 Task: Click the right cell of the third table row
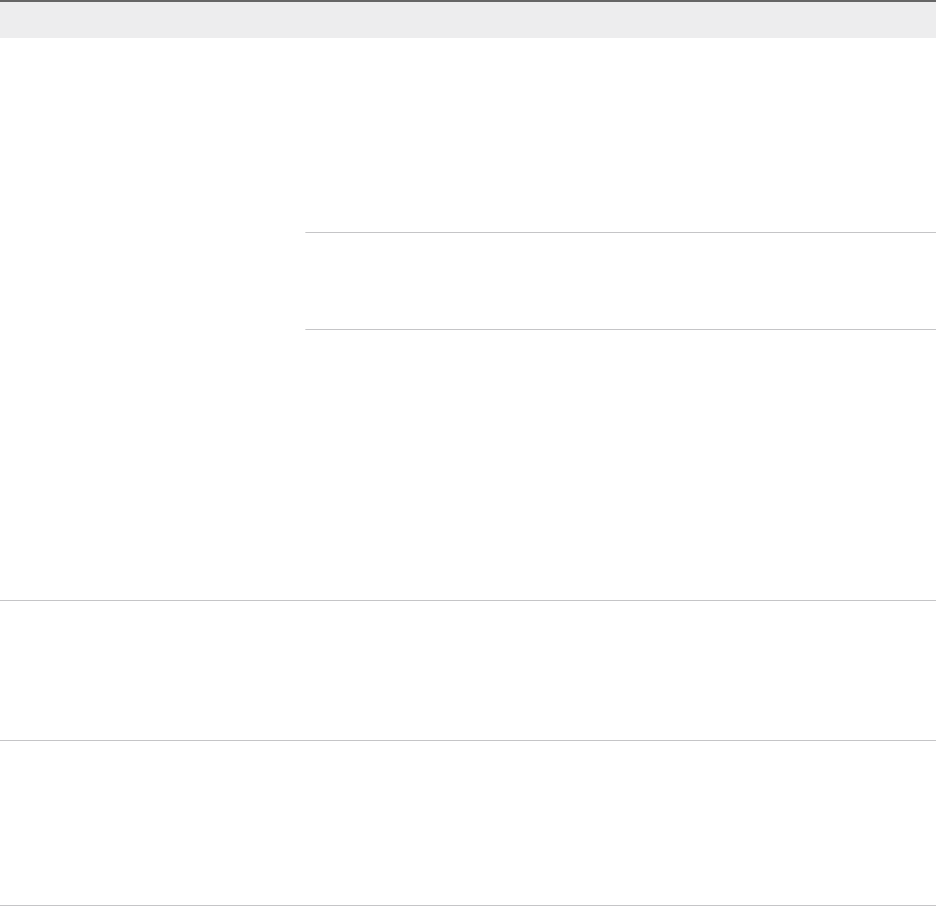(620, 822)
